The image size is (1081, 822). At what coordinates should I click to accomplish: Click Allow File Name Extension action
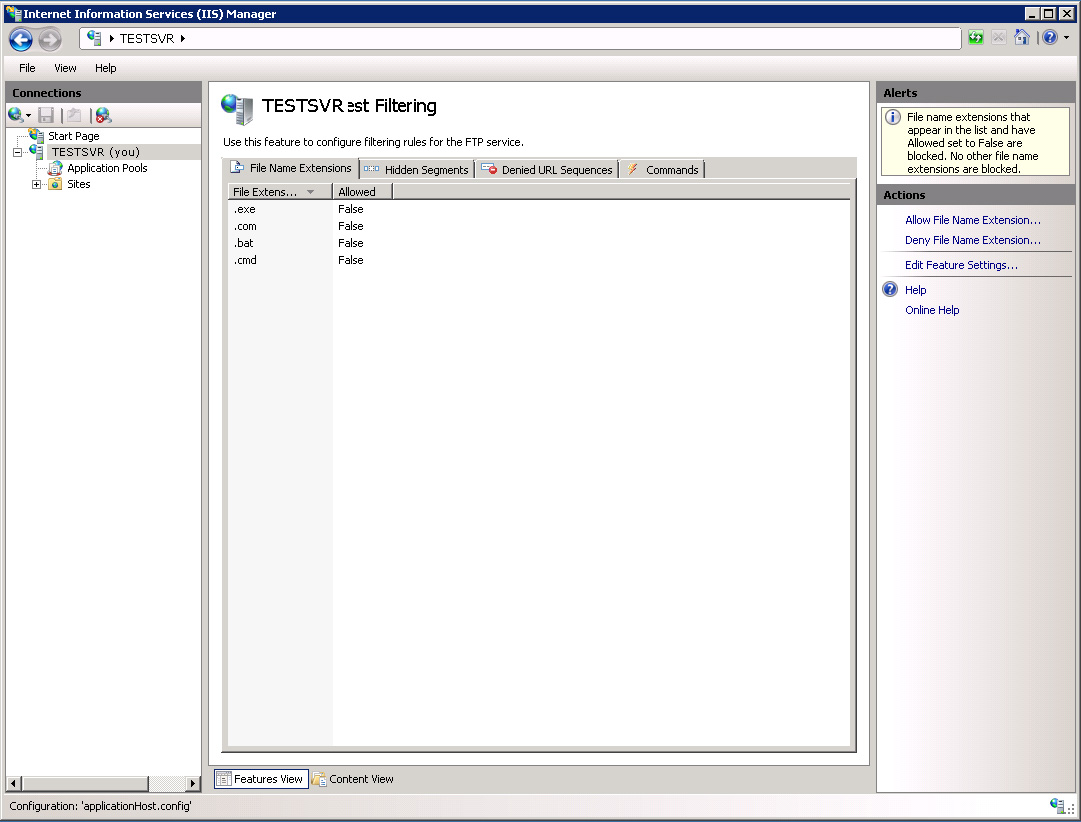972,220
